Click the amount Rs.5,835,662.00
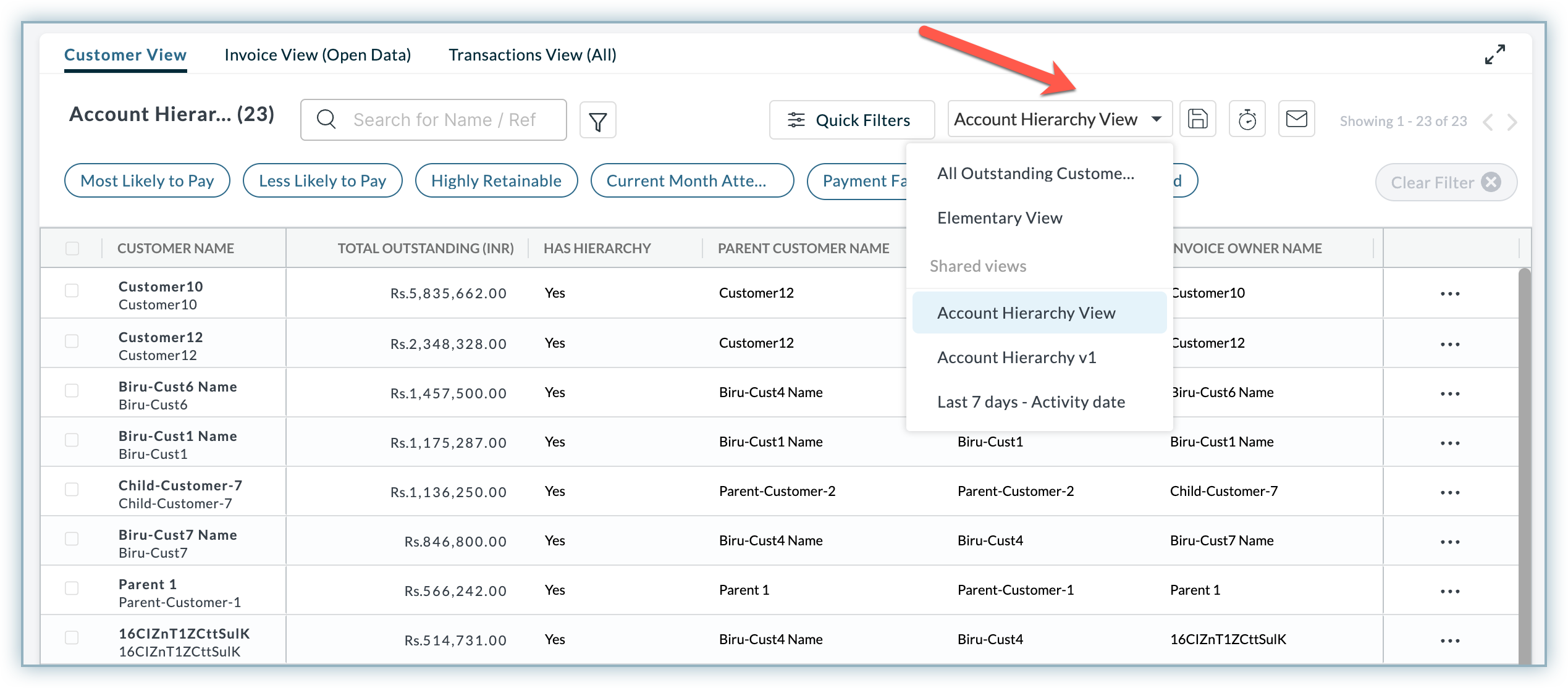This screenshot has width=1568, height=688. (x=449, y=293)
